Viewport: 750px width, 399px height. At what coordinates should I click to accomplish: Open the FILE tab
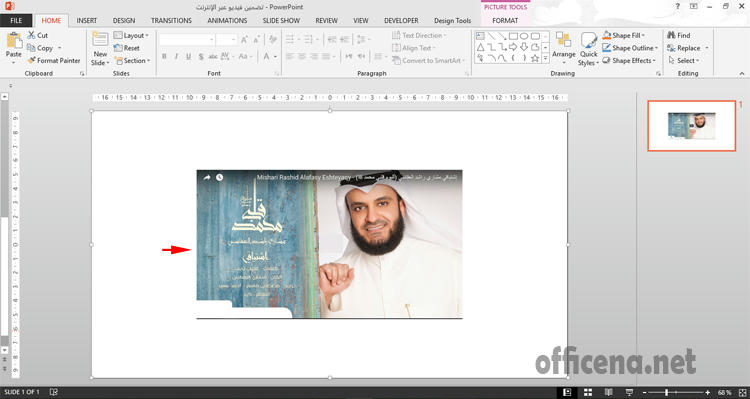16,21
